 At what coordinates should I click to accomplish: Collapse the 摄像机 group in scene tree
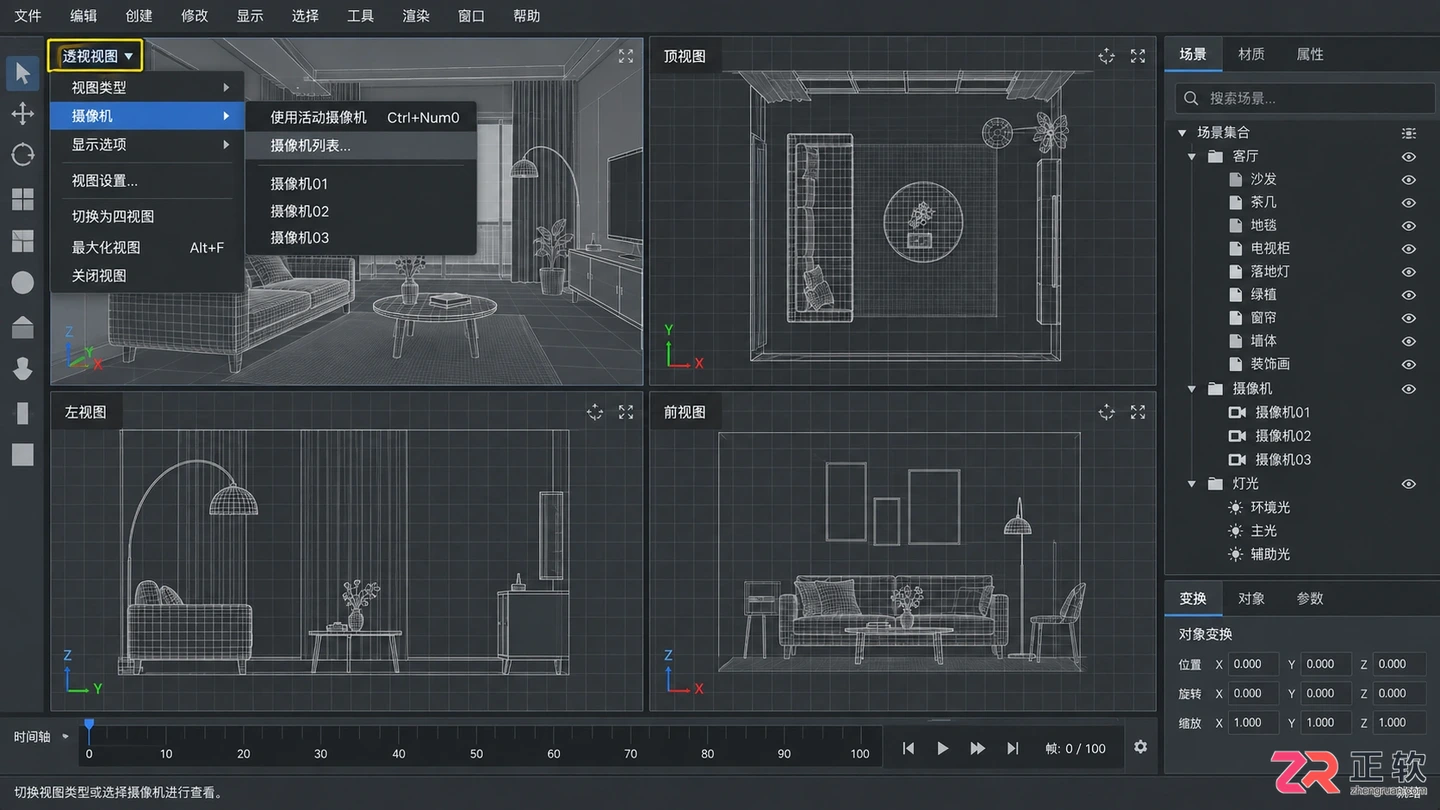pyautogui.click(x=1192, y=389)
